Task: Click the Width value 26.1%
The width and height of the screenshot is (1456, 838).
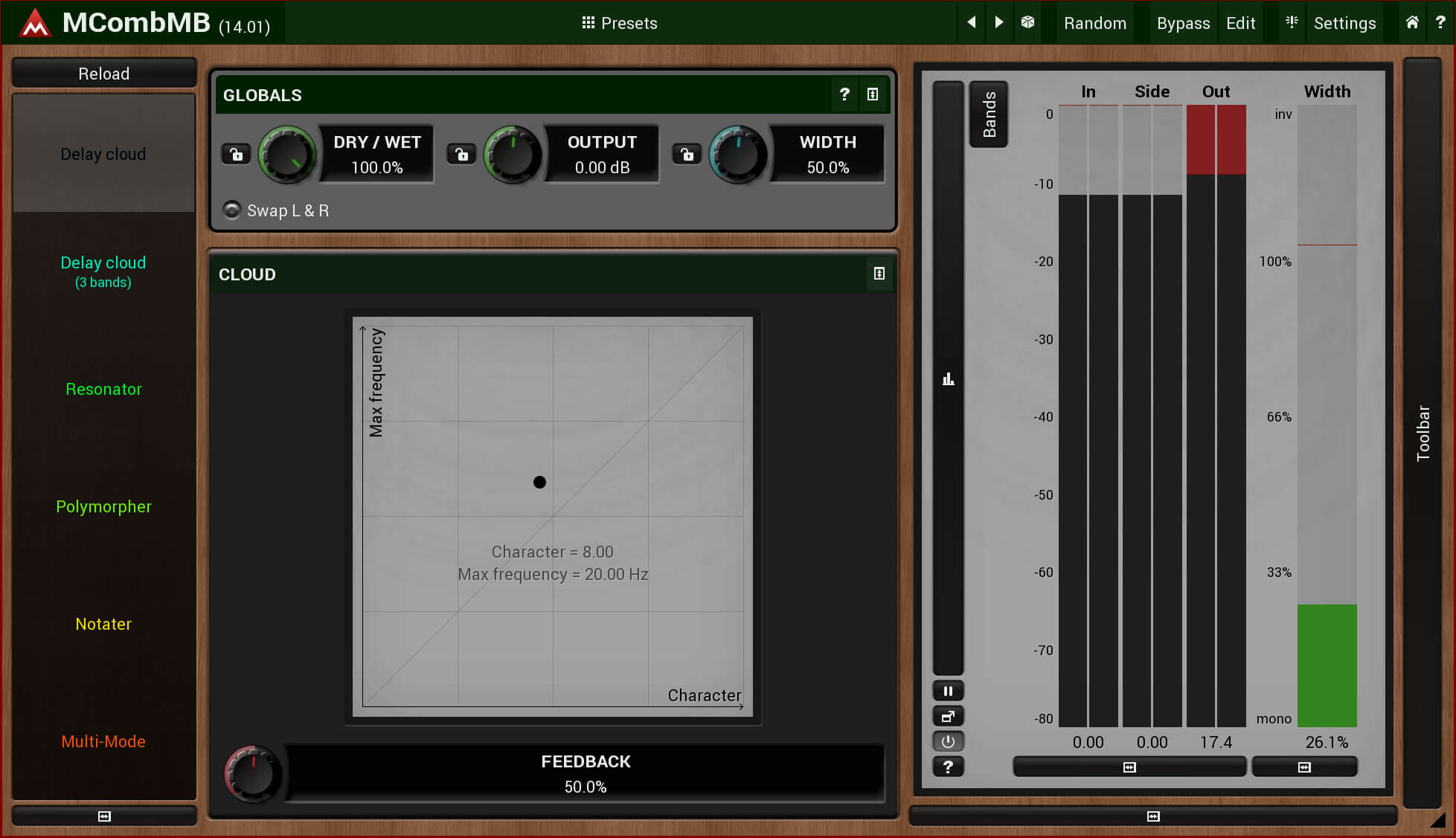Action: pyautogui.click(x=1327, y=742)
